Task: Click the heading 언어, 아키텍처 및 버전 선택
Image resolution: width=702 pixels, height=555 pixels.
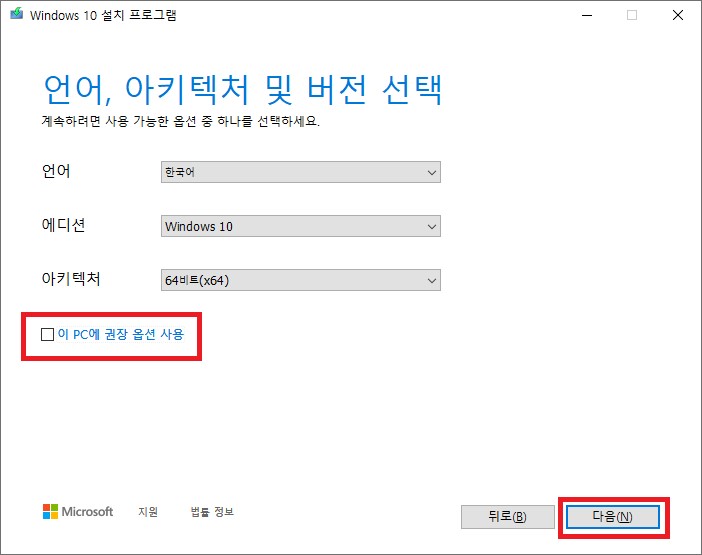Action: (243, 90)
